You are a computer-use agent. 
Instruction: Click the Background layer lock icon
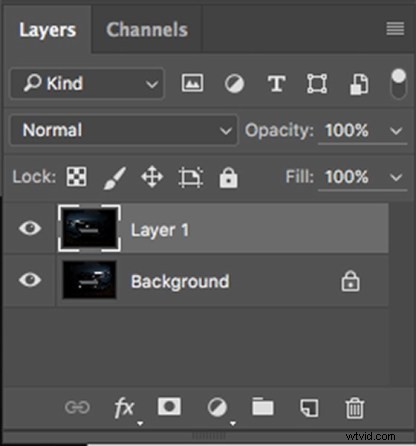(x=350, y=282)
